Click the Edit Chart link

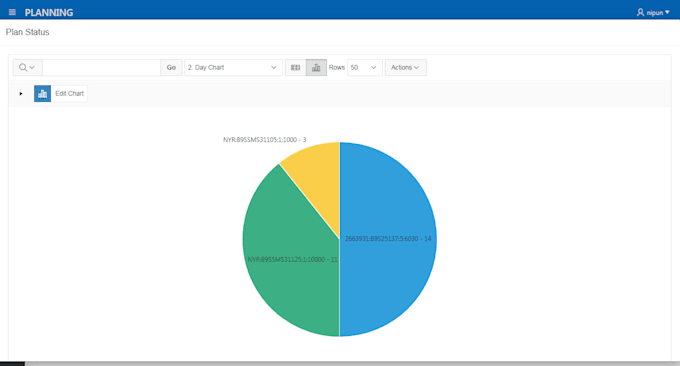[69, 94]
